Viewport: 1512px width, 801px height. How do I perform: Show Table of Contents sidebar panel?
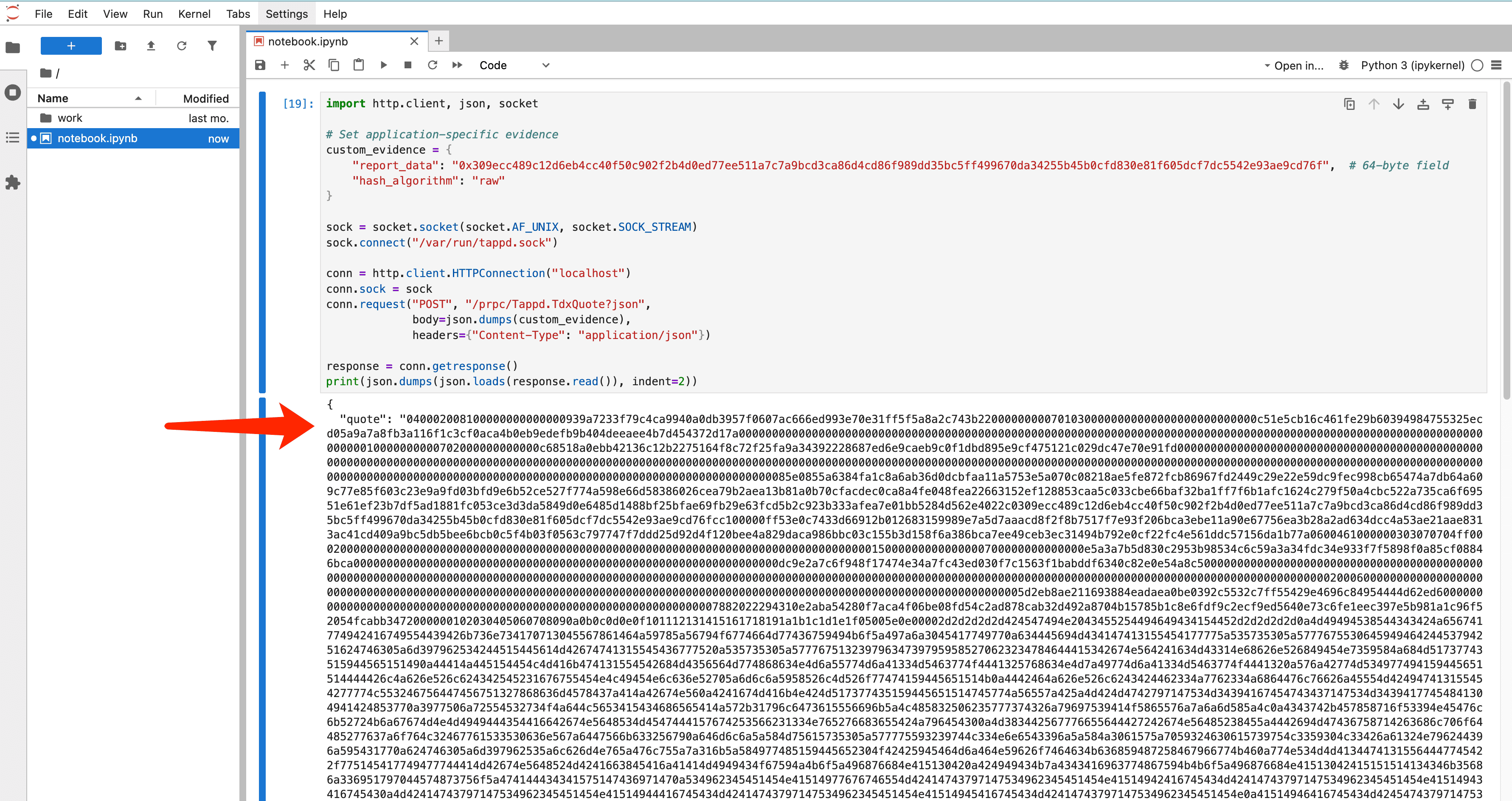13,138
